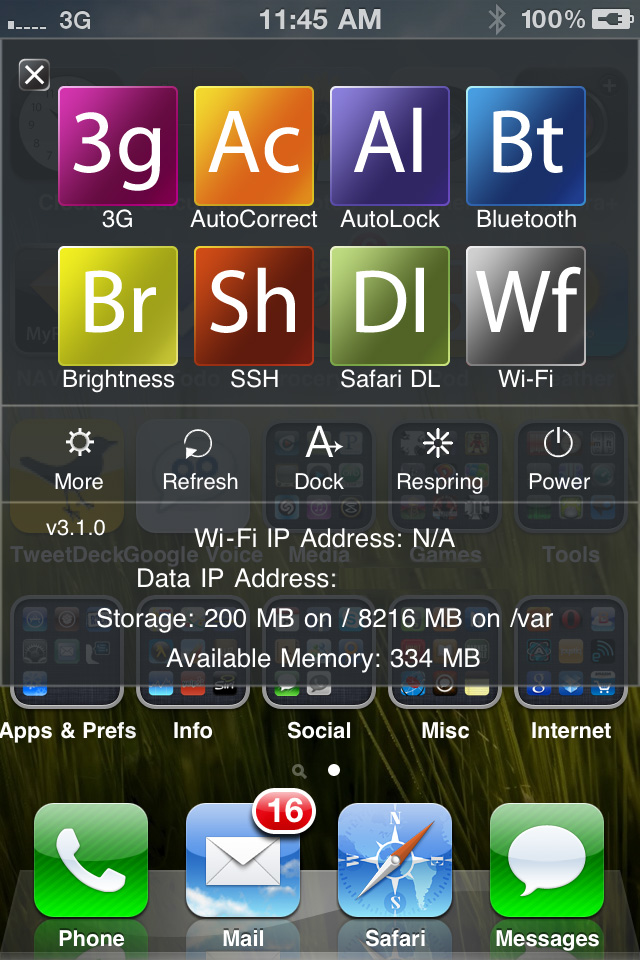Tap the v3.1.0 version label
Image resolution: width=640 pixels, height=960 pixels.
point(75,528)
